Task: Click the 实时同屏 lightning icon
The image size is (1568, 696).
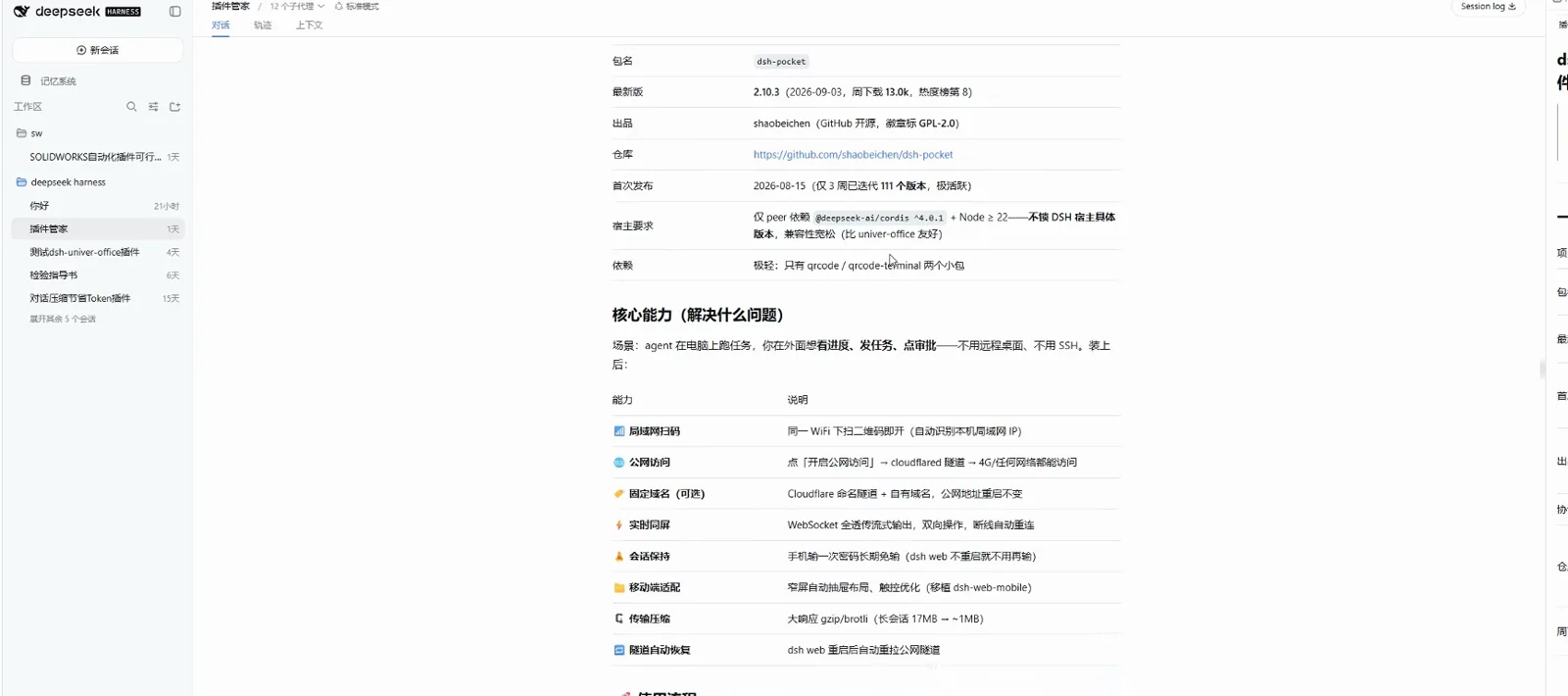Action: (x=618, y=525)
